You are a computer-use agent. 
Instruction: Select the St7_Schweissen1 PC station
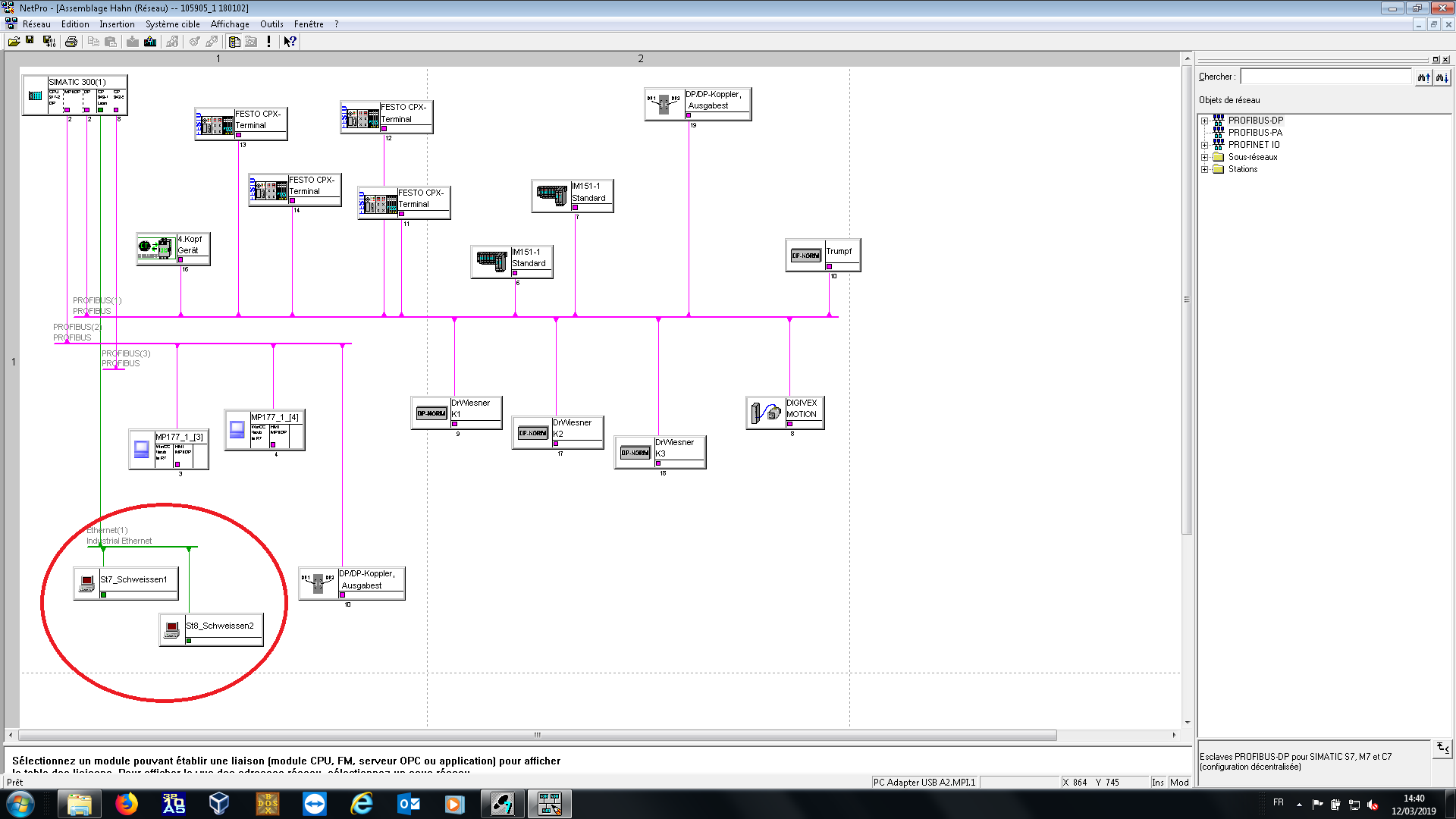(x=133, y=579)
